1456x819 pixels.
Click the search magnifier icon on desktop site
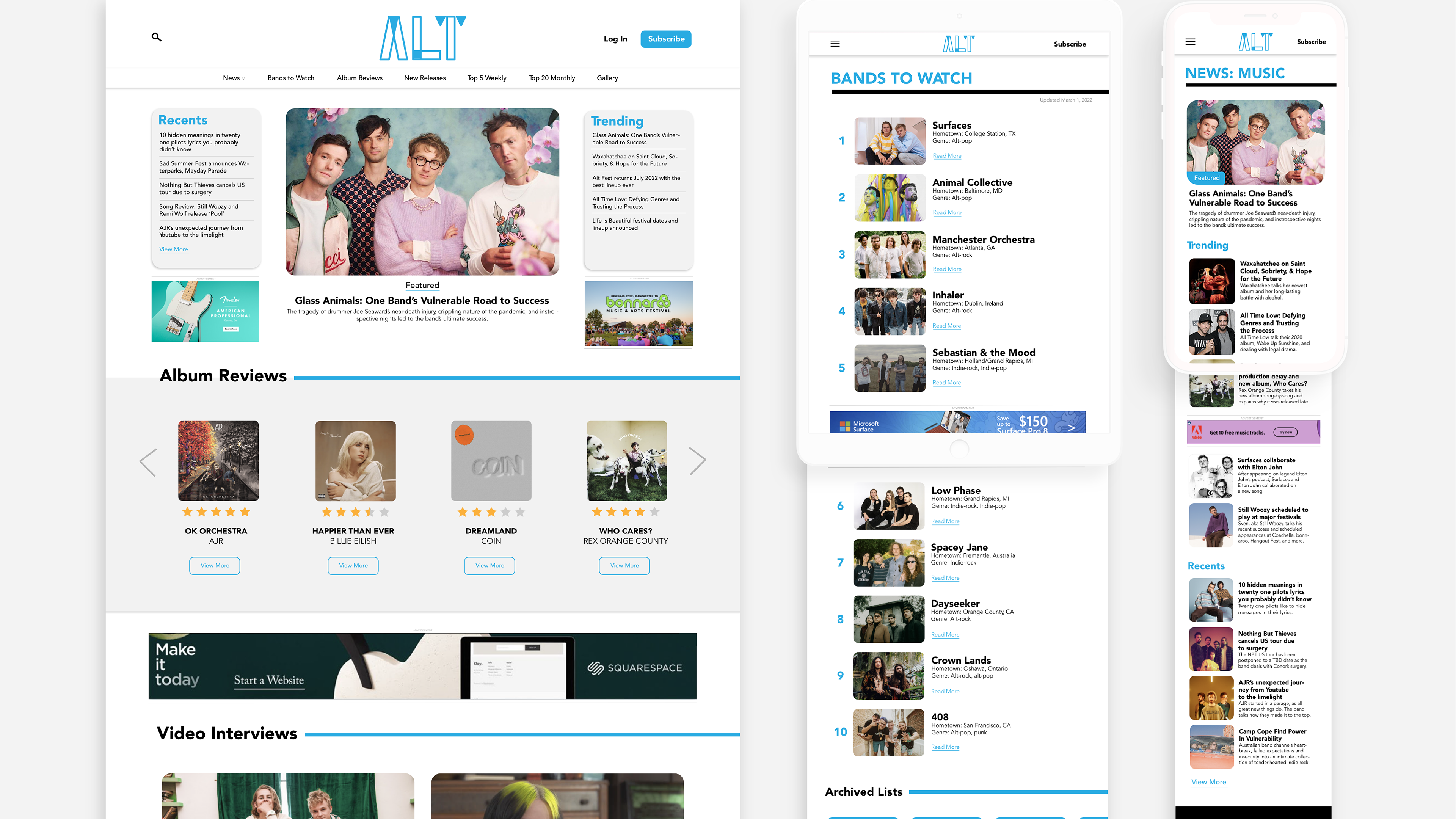(157, 37)
